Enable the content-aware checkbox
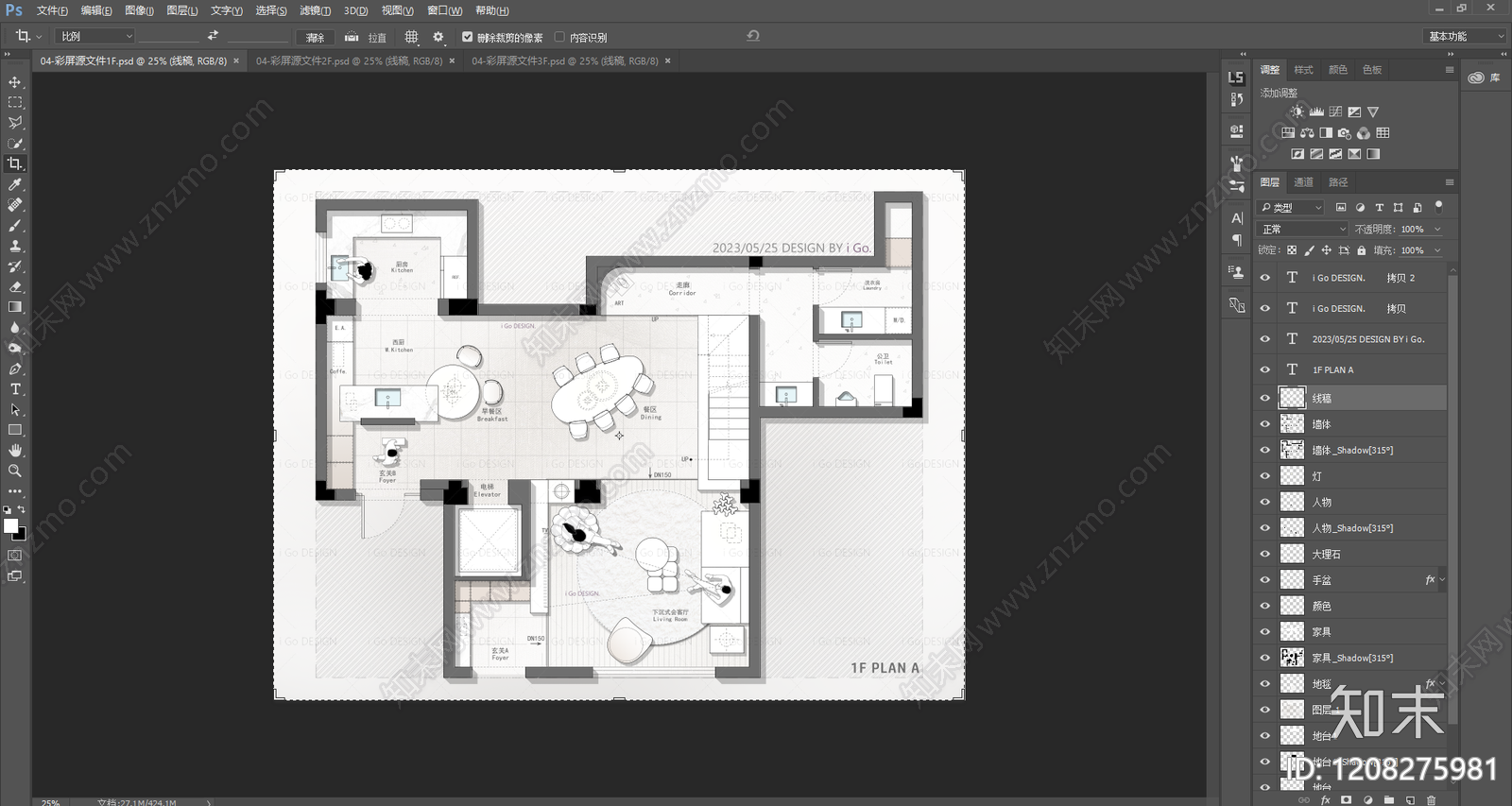Image resolution: width=1512 pixels, height=806 pixels. [559, 37]
